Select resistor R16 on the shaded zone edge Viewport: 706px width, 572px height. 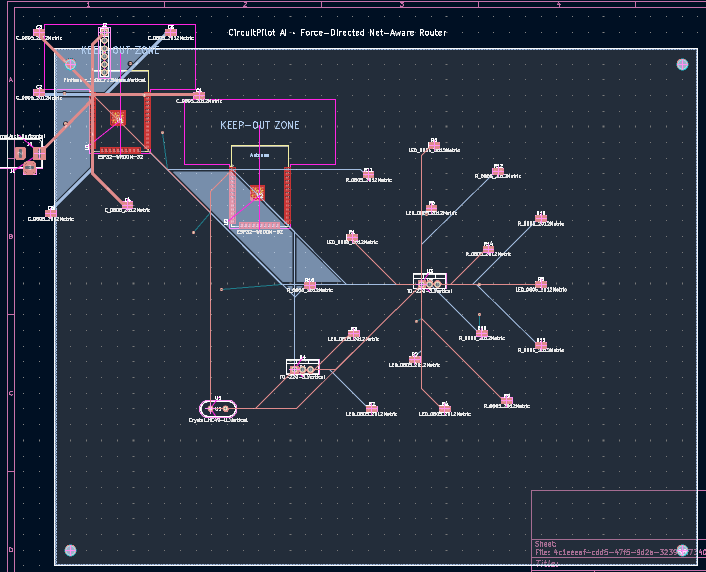(x=309, y=285)
